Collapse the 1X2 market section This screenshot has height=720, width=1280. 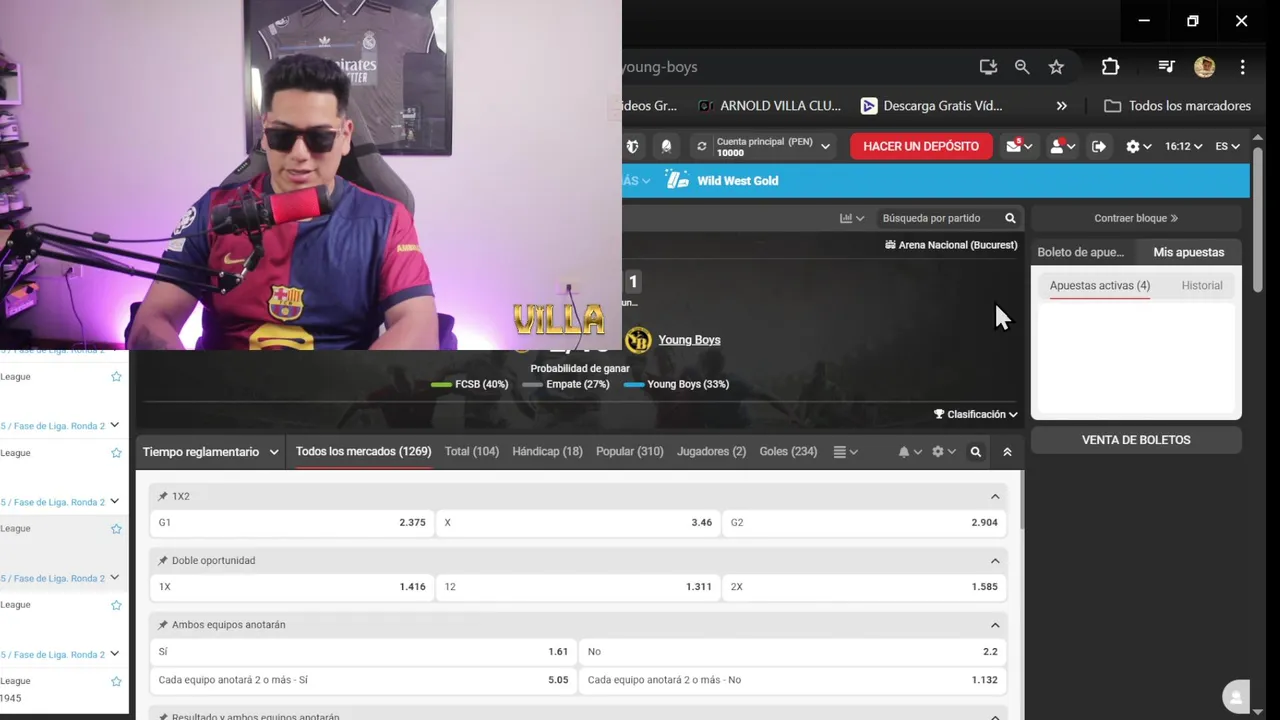click(x=995, y=497)
